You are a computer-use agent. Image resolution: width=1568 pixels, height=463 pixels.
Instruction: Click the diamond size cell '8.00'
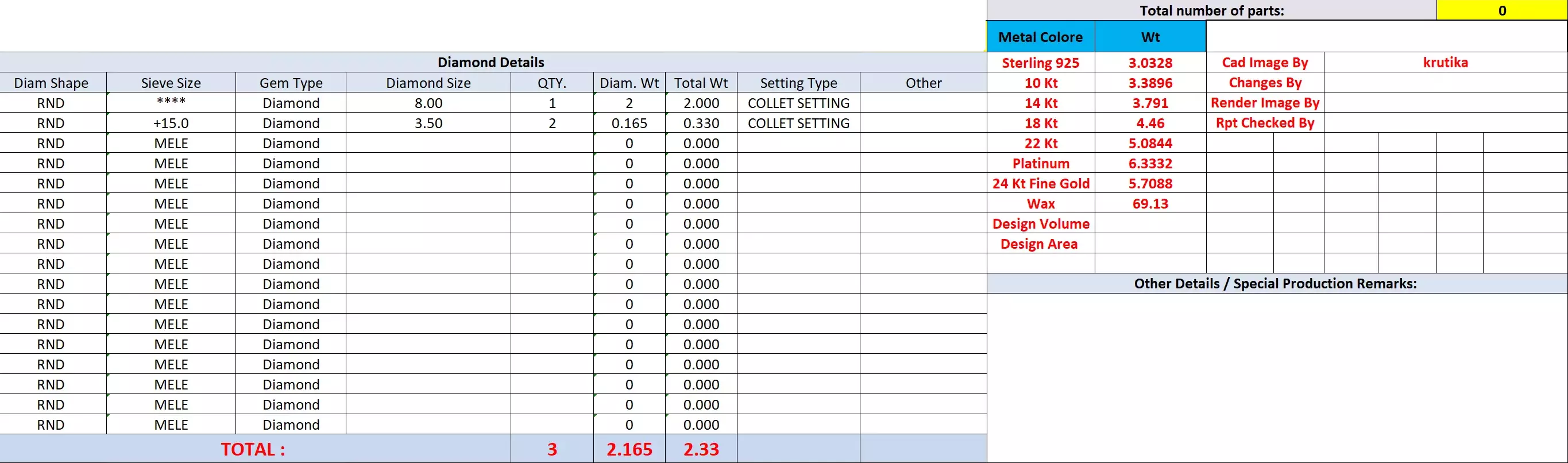pos(428,103)
